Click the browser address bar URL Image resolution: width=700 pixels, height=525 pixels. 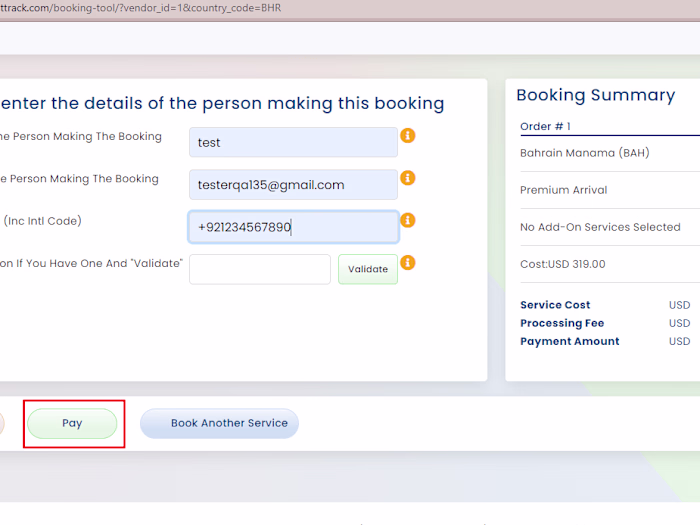[x=141, y=8]
